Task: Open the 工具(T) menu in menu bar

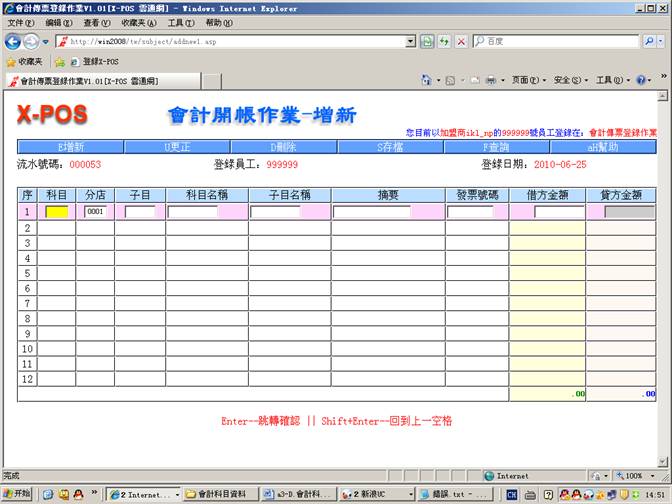Action: (x=181, y=22)
